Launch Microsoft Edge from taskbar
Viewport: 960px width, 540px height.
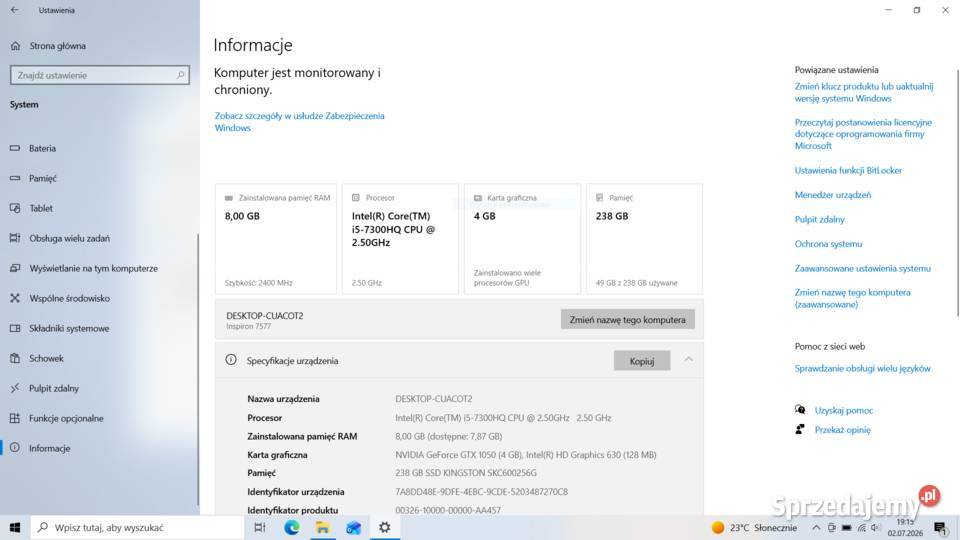[291, 527]
